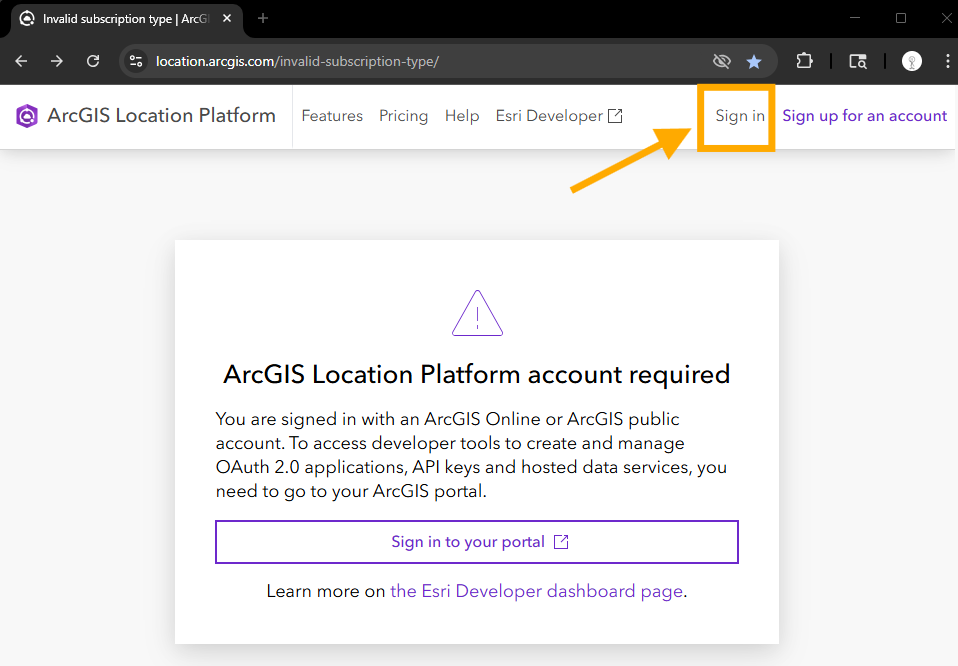Open Chrome three-dot menu

point(947,61)
